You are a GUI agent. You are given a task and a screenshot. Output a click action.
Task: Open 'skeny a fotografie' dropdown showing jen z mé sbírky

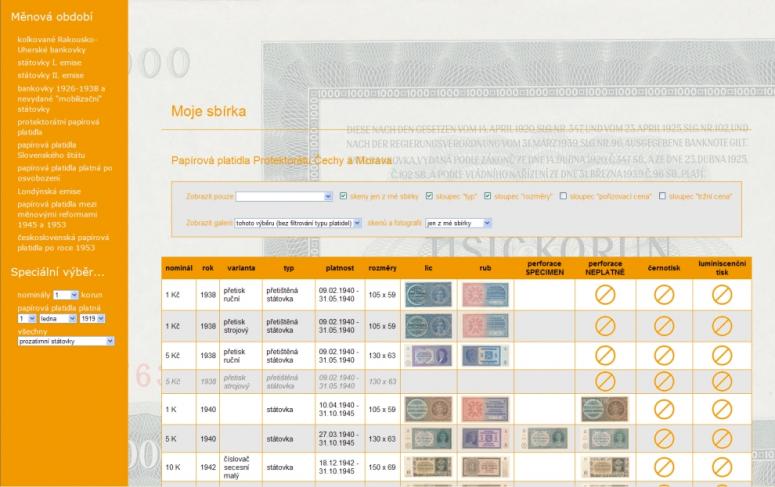pos(458,223)
